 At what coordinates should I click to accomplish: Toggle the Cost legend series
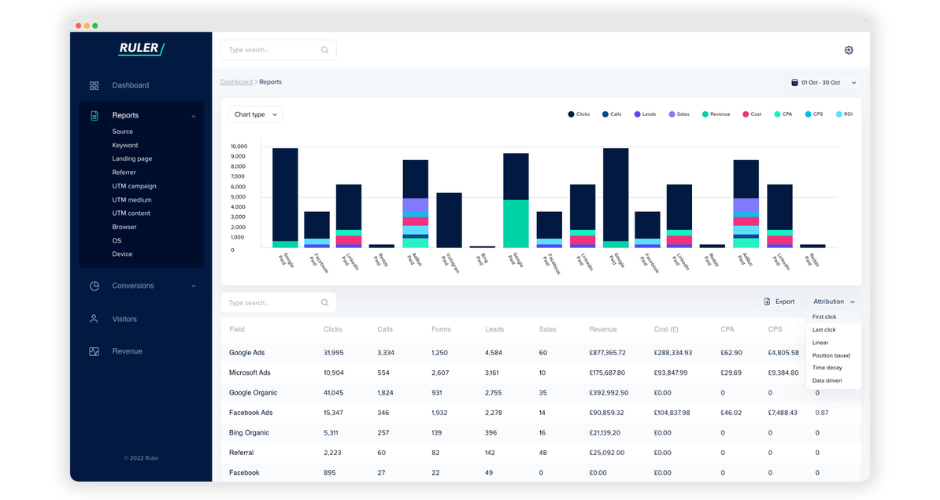click(752, 114)
